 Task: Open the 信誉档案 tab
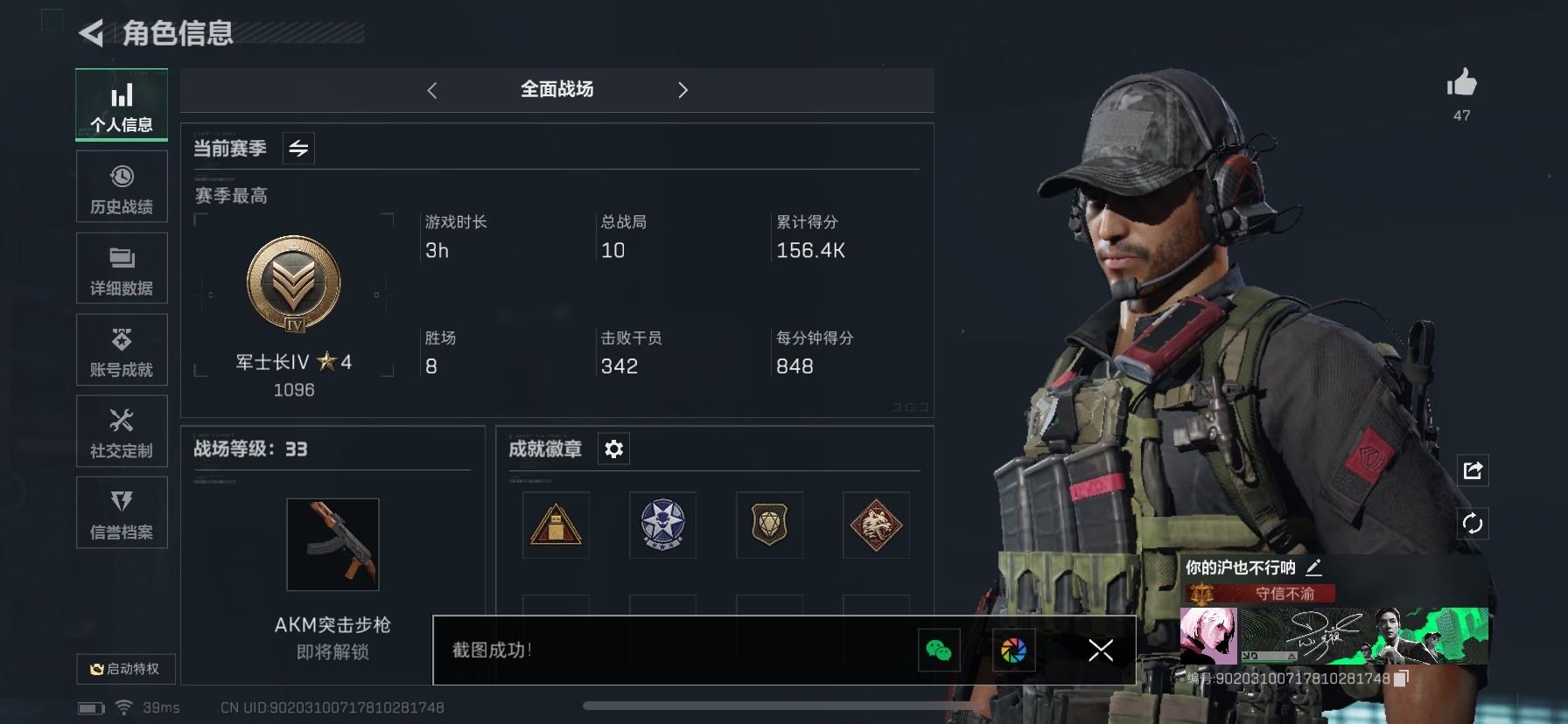click(122, 513)
